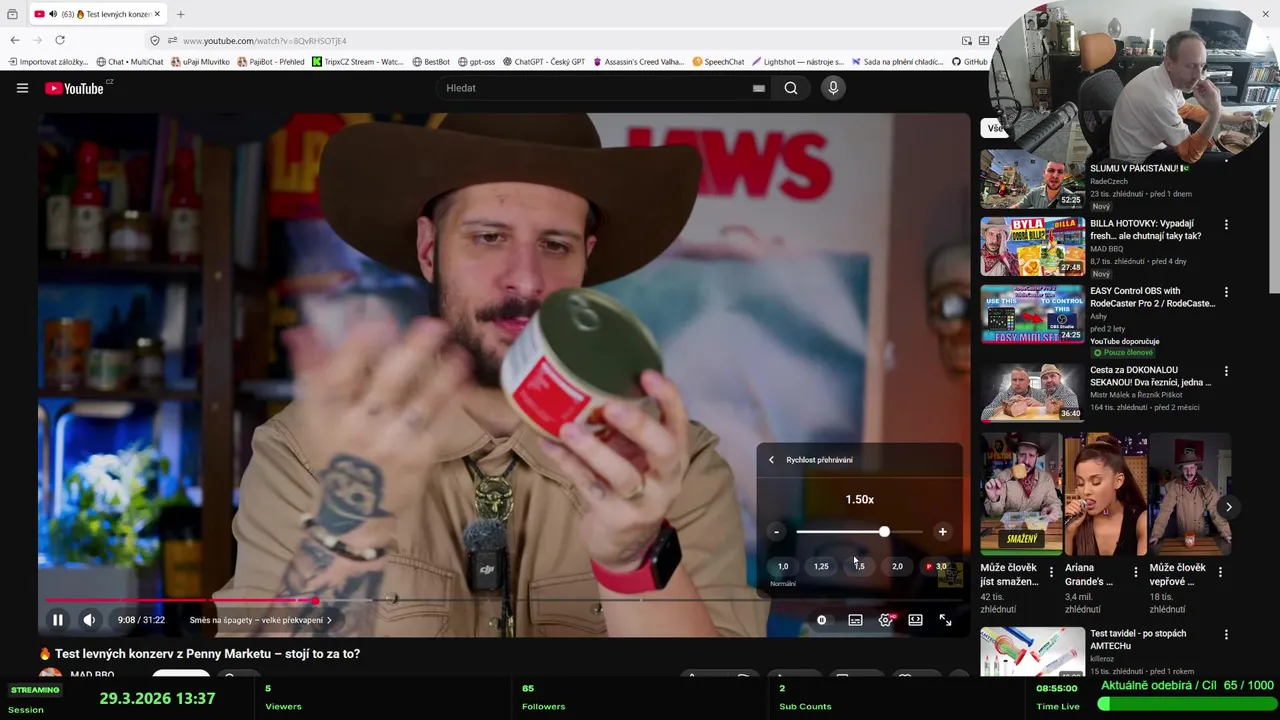Open options for 'Ariana Grande's' short
The width and height of the screenshot is (1280, 720).
pyautogui.click(x=1135, y=572)
